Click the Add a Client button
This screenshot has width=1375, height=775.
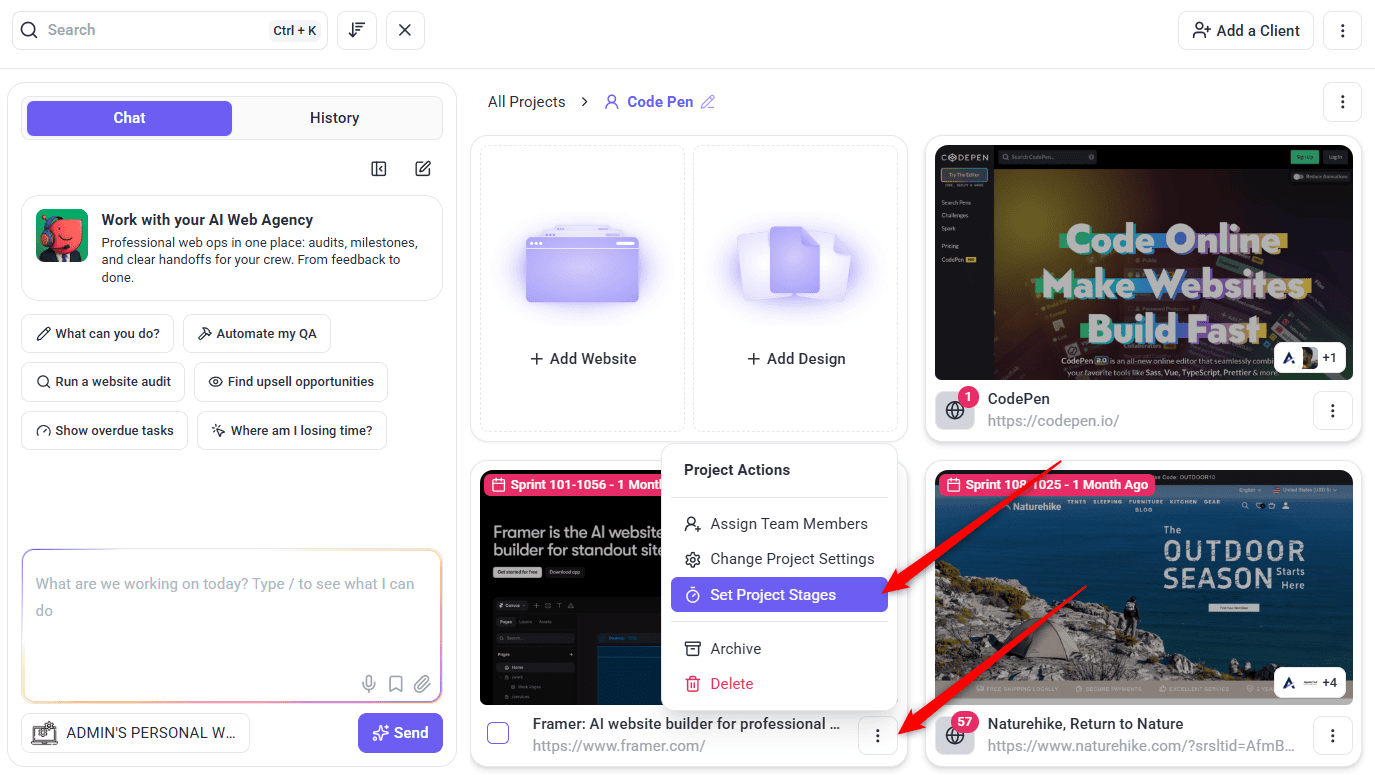point(1246,30)
